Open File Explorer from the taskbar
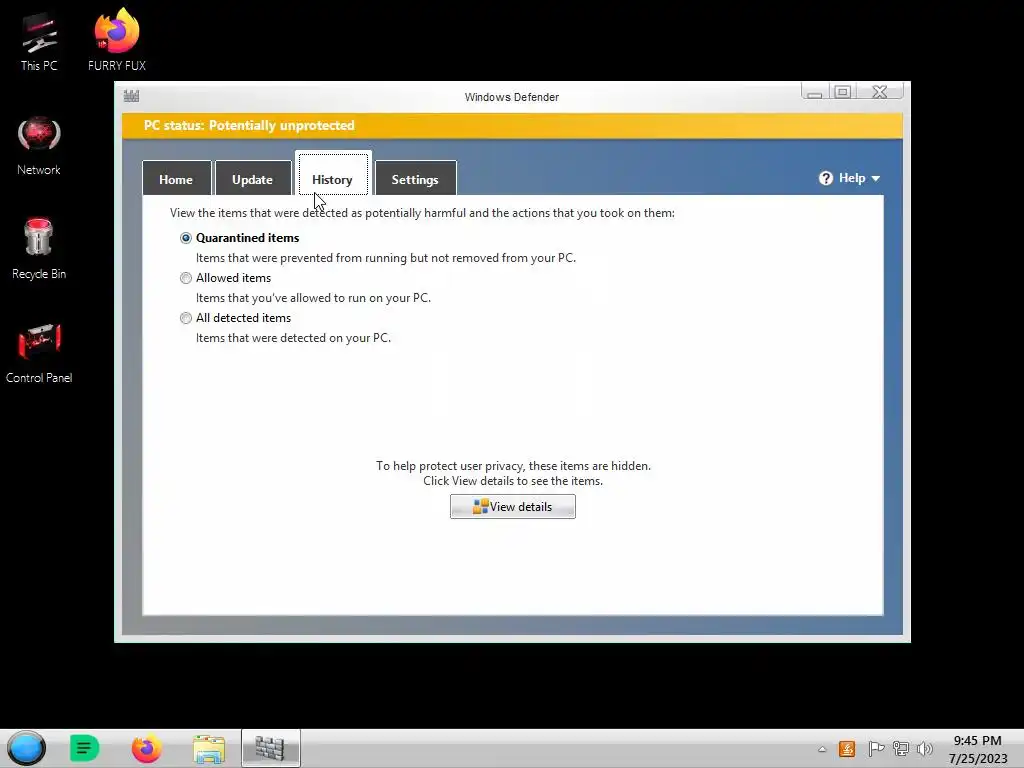Viewport: 1024px width, 768px height. pyautogui.click(x=209, y=749)
